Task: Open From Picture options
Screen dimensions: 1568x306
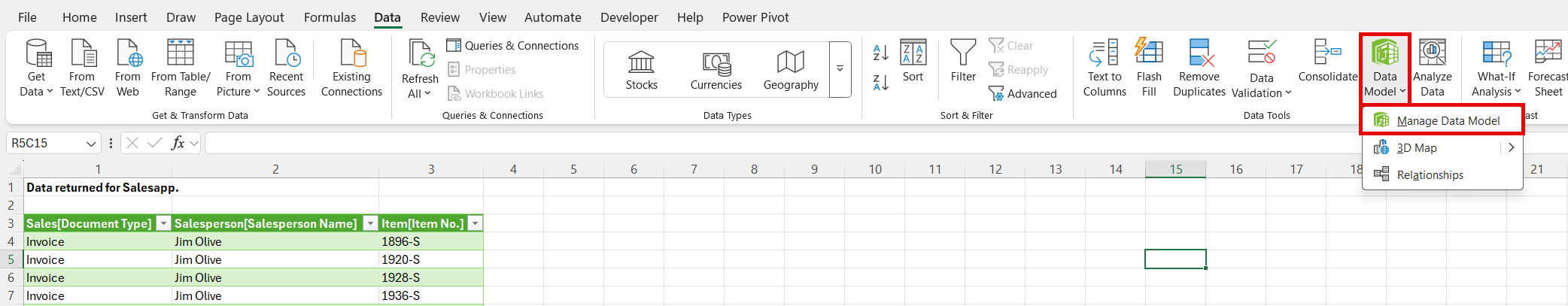Action: [238, 68]
